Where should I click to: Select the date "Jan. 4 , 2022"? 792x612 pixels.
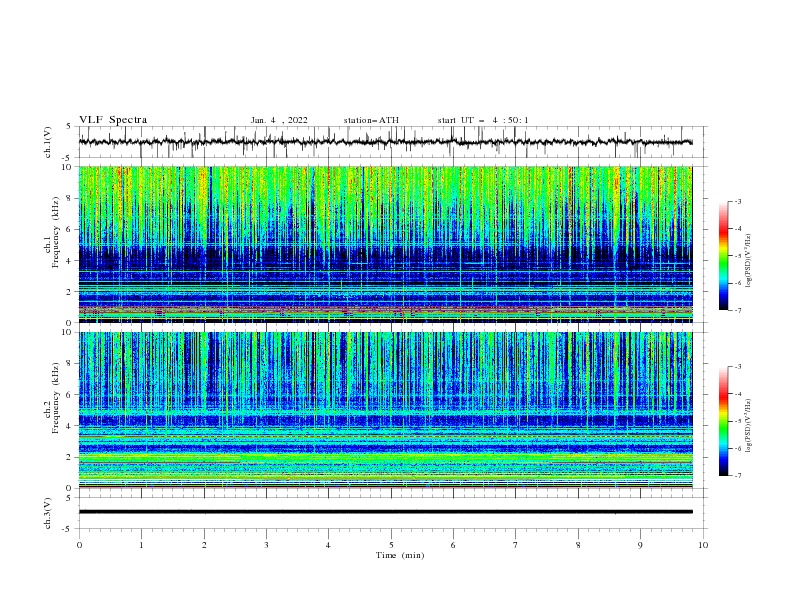point(279,120)
